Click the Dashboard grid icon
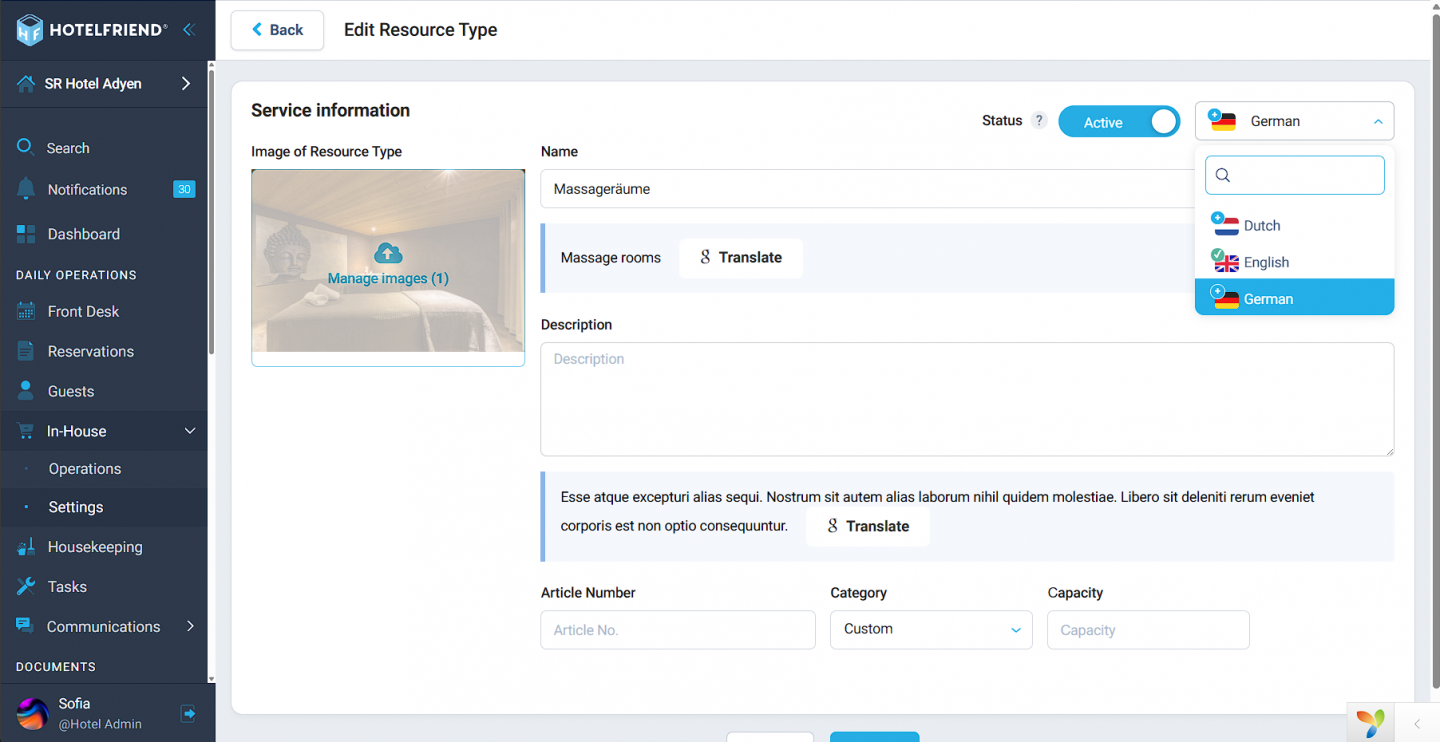Screen dimensions: 1440x742 (26, 234)
